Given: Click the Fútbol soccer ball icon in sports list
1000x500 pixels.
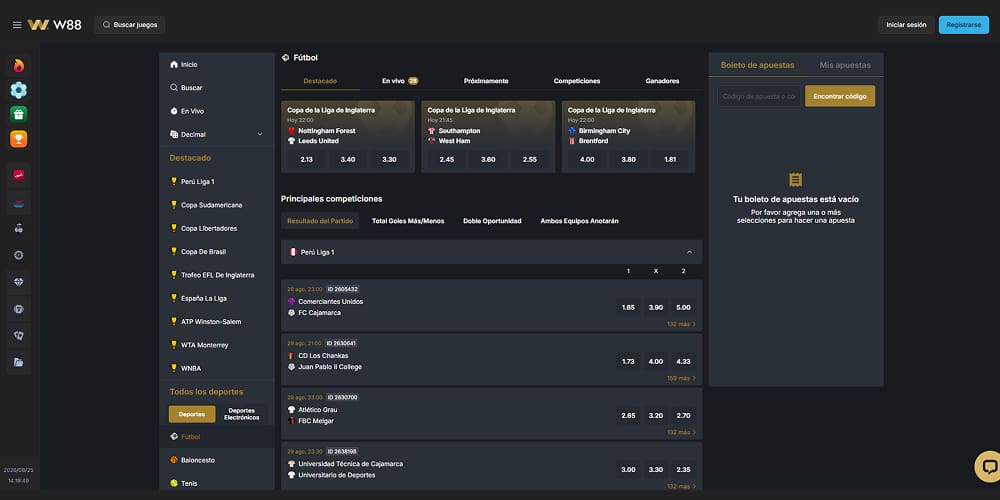Looking at the screenshot, I should click(x=173, y=437).
